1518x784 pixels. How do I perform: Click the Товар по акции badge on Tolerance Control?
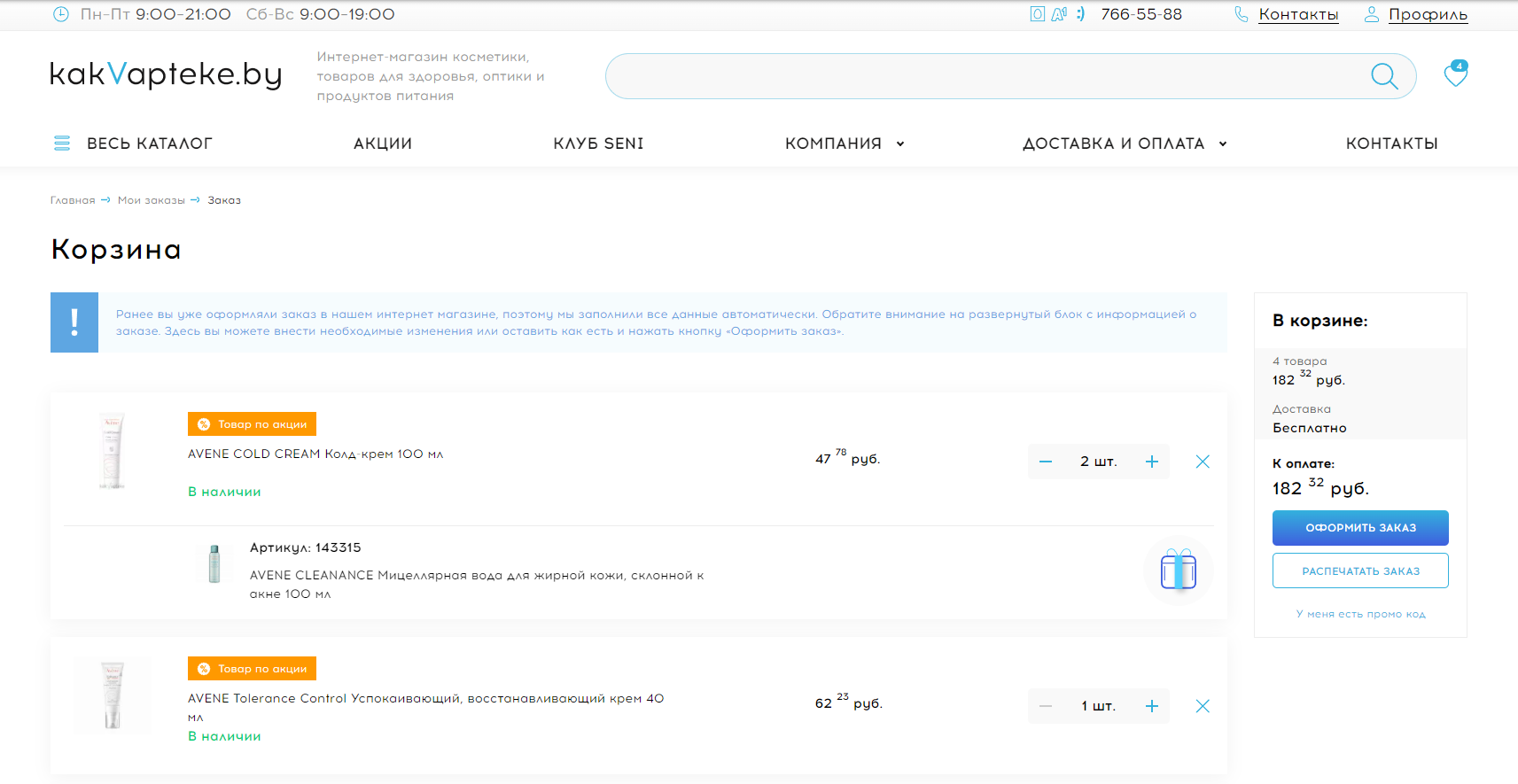252,669
